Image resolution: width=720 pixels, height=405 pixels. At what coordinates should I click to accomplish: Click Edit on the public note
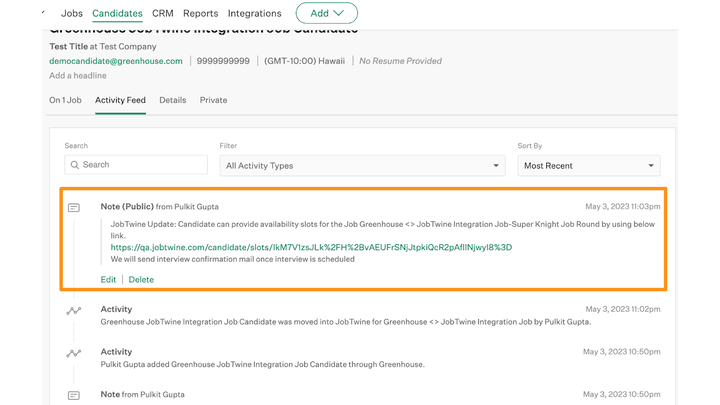pyautogui.click(x=109, y=279)
